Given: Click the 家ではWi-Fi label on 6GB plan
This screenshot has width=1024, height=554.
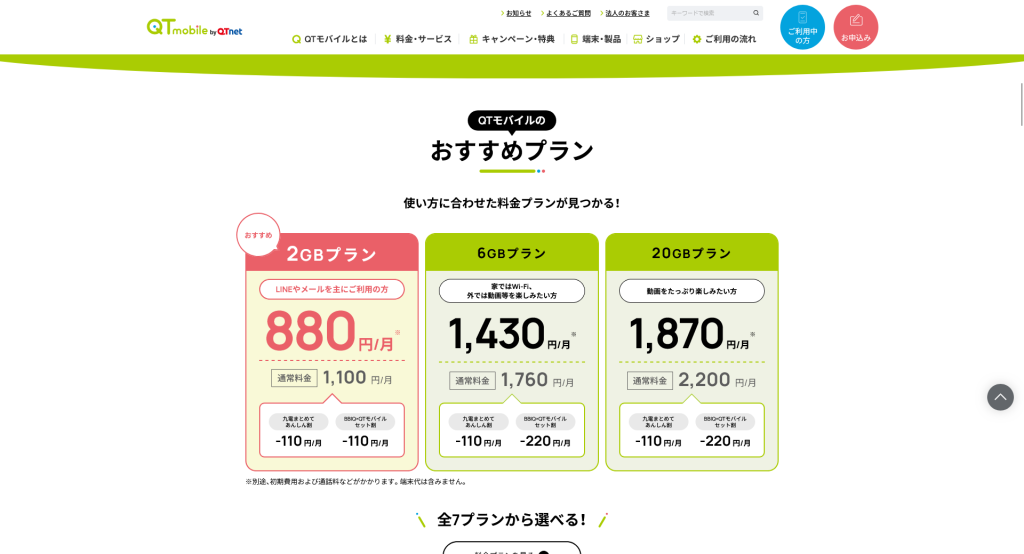Looking at the screenshot, I should tap(512, 291).
